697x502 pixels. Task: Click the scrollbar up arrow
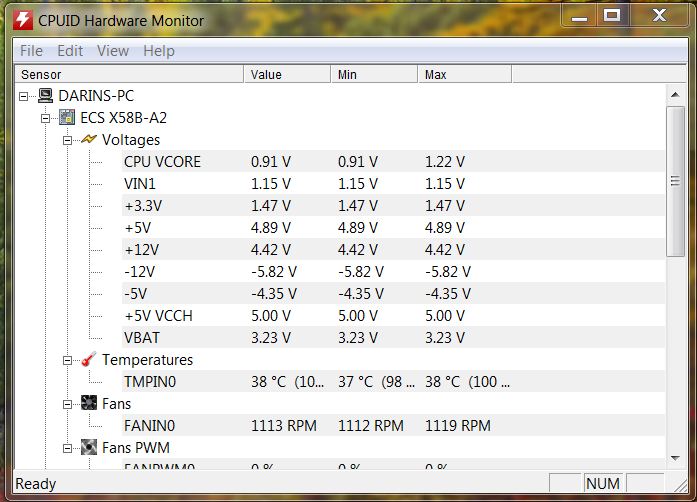coord(675,94)
